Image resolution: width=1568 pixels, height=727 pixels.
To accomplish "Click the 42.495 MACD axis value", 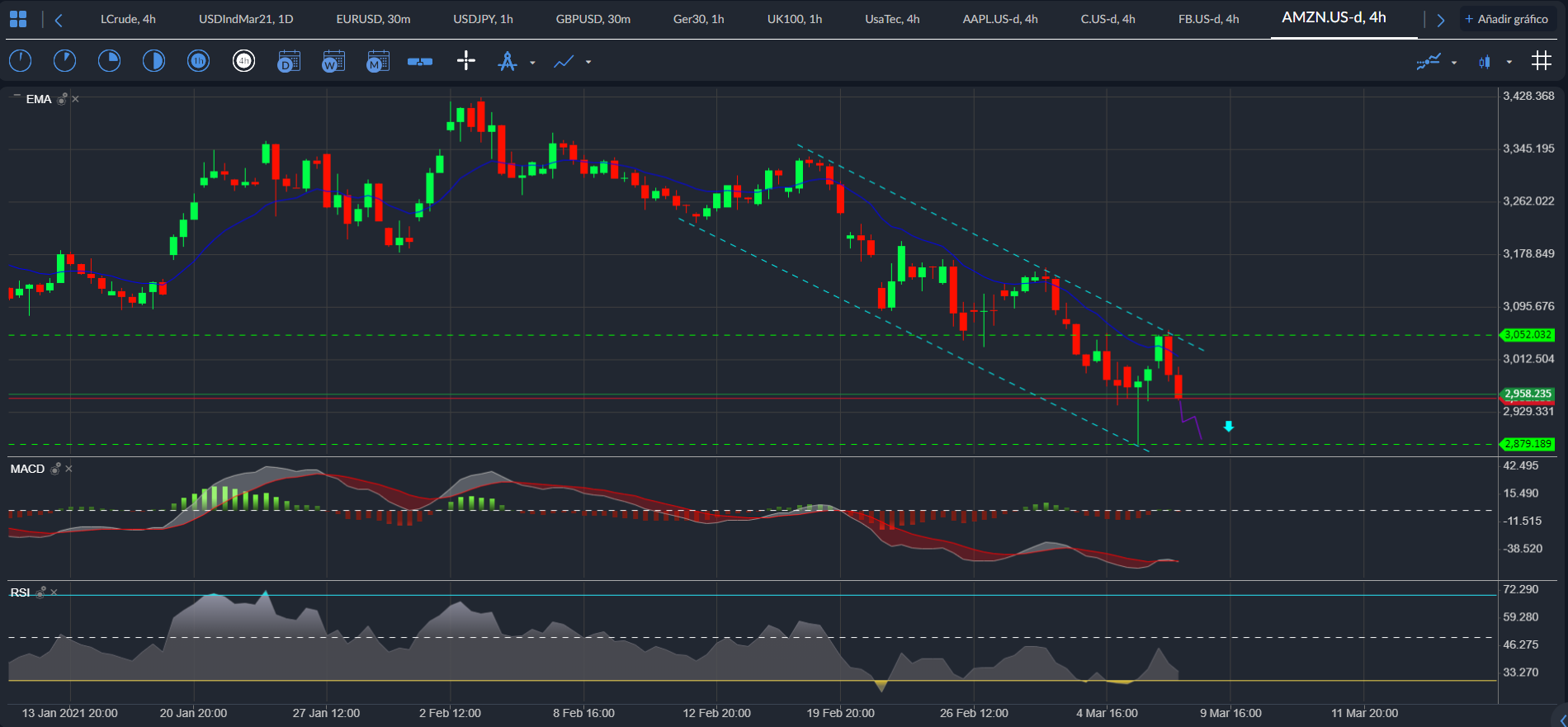I will coord(1521,465).
